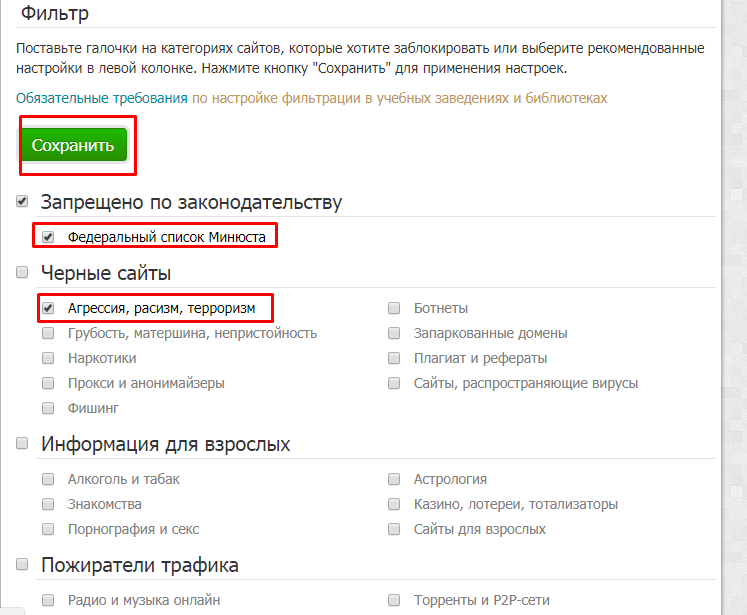The height and width of the screenshot is (615, 747).
Task: Check the Фишинг option
Action: (48, 408)
